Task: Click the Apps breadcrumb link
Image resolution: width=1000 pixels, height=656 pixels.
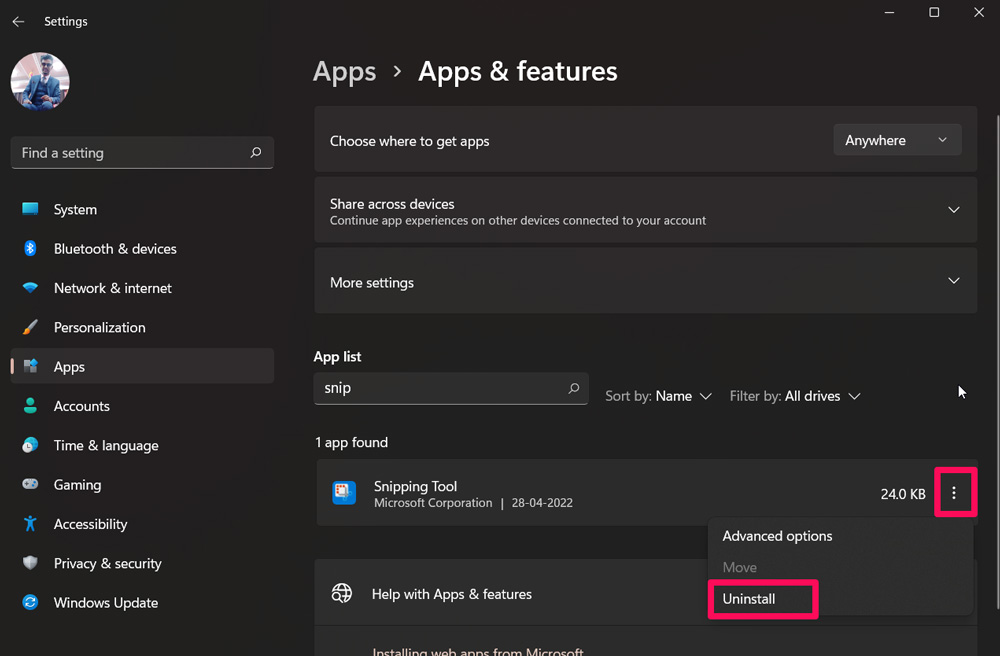Action: 345,72
